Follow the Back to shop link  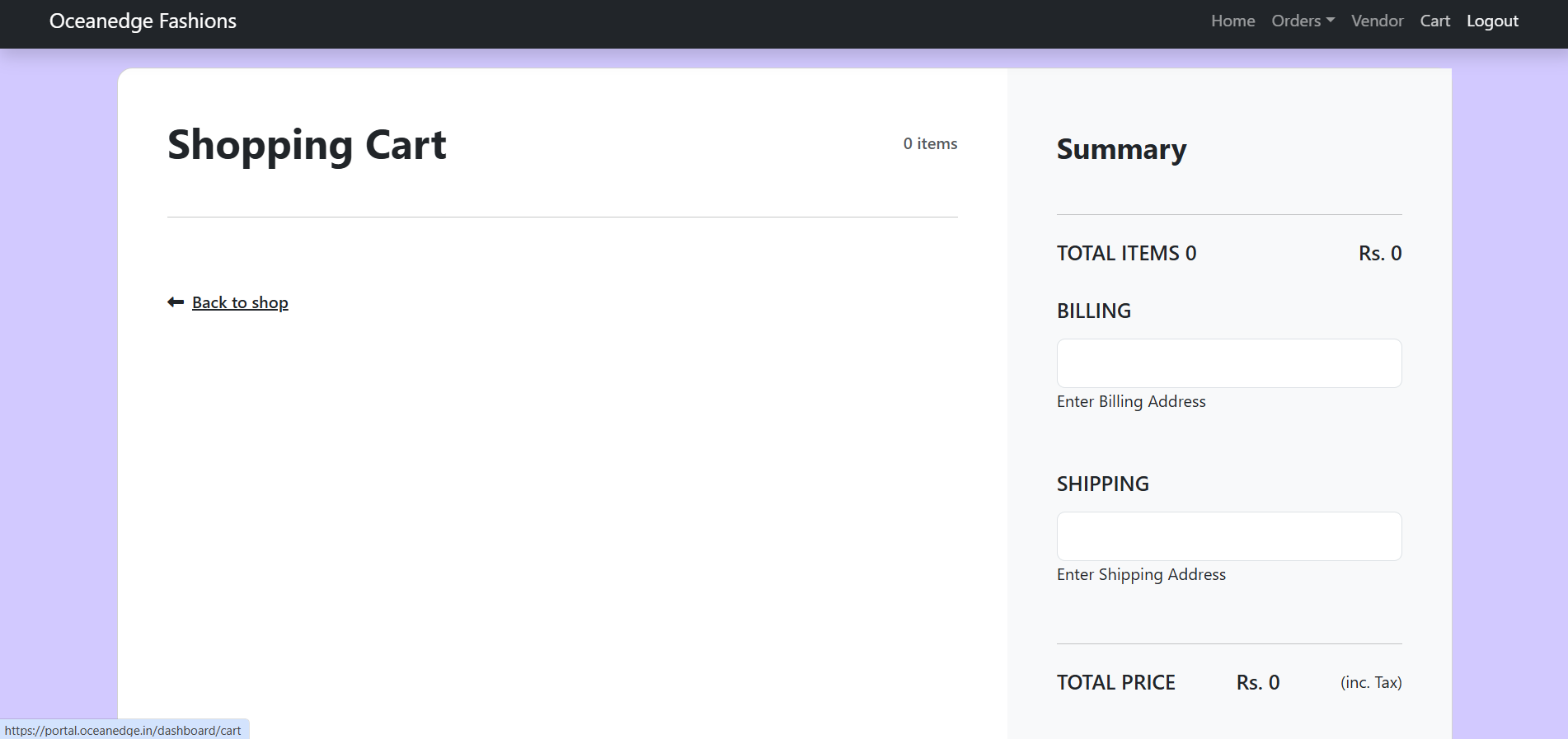pyautogui.click(x=240, y=303)
